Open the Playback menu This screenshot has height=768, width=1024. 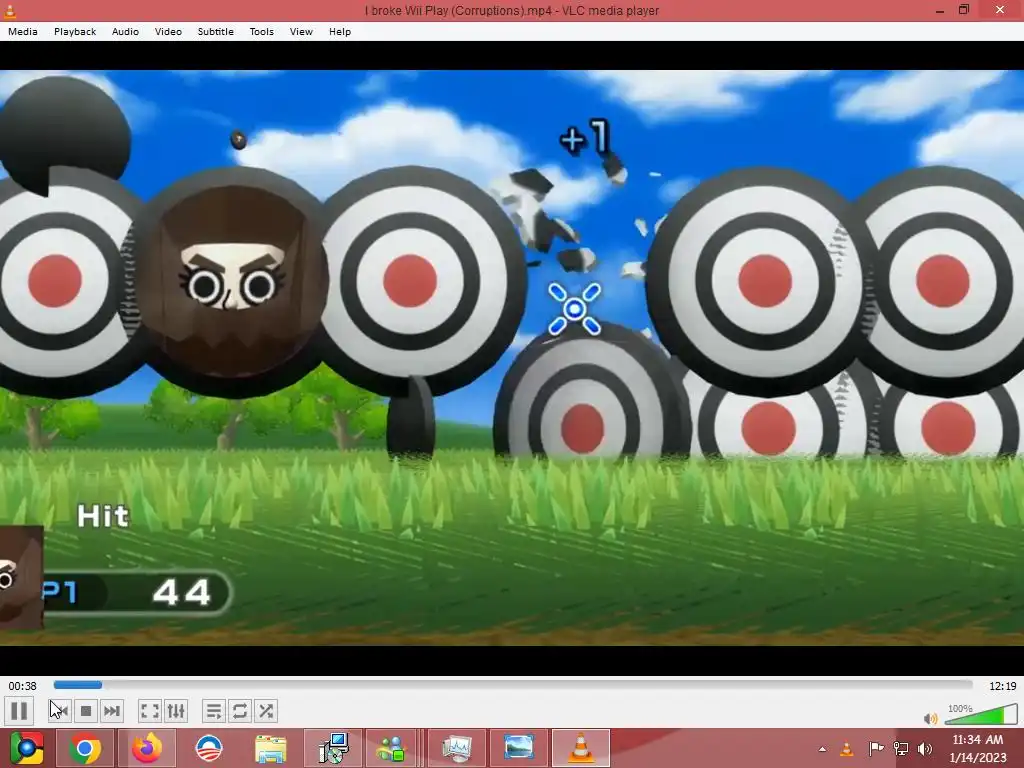coord(75,31)
